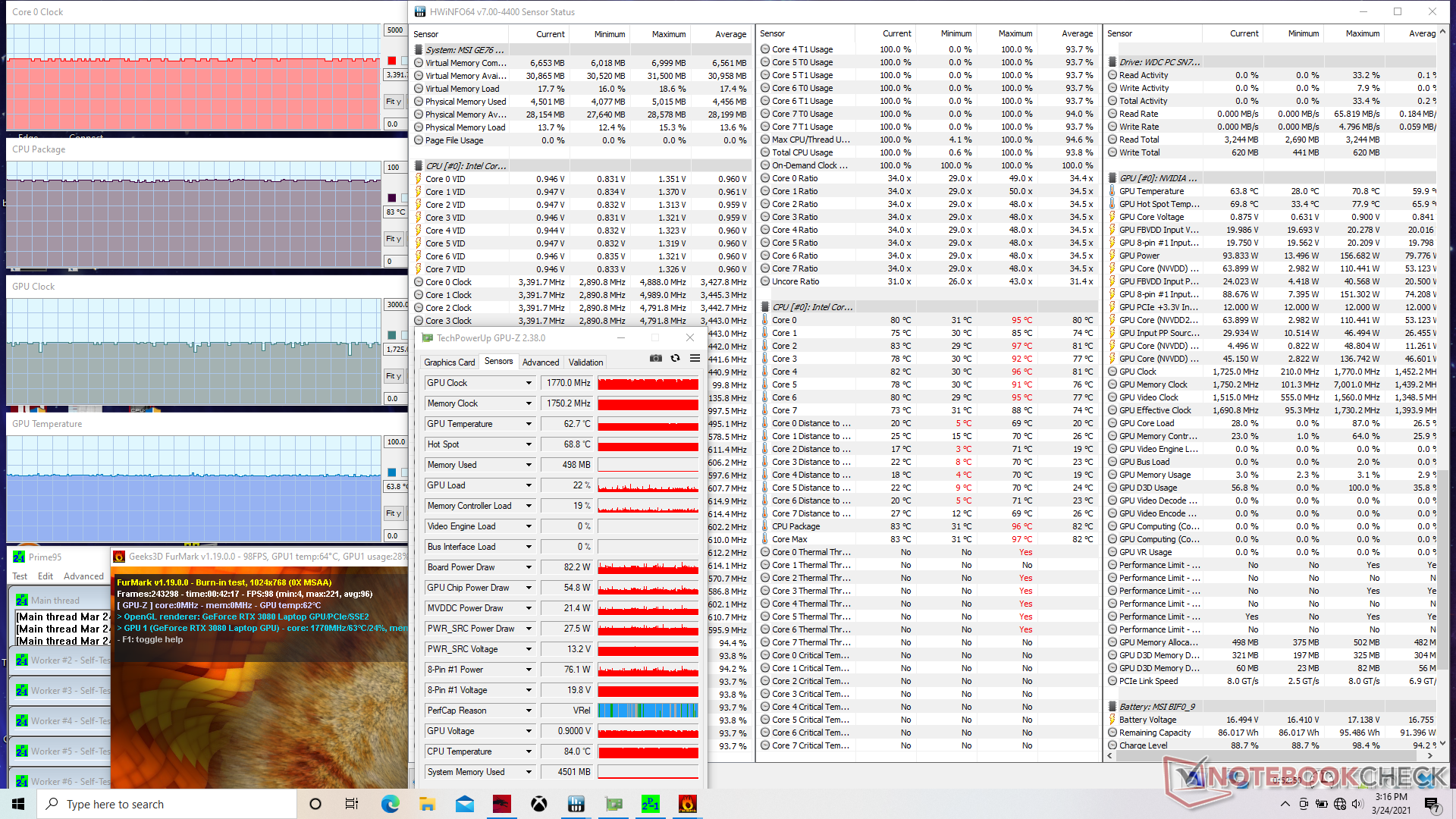Open the Hot Spot sensor dropdown
The image size is (1456, 819).
[529, 444]
